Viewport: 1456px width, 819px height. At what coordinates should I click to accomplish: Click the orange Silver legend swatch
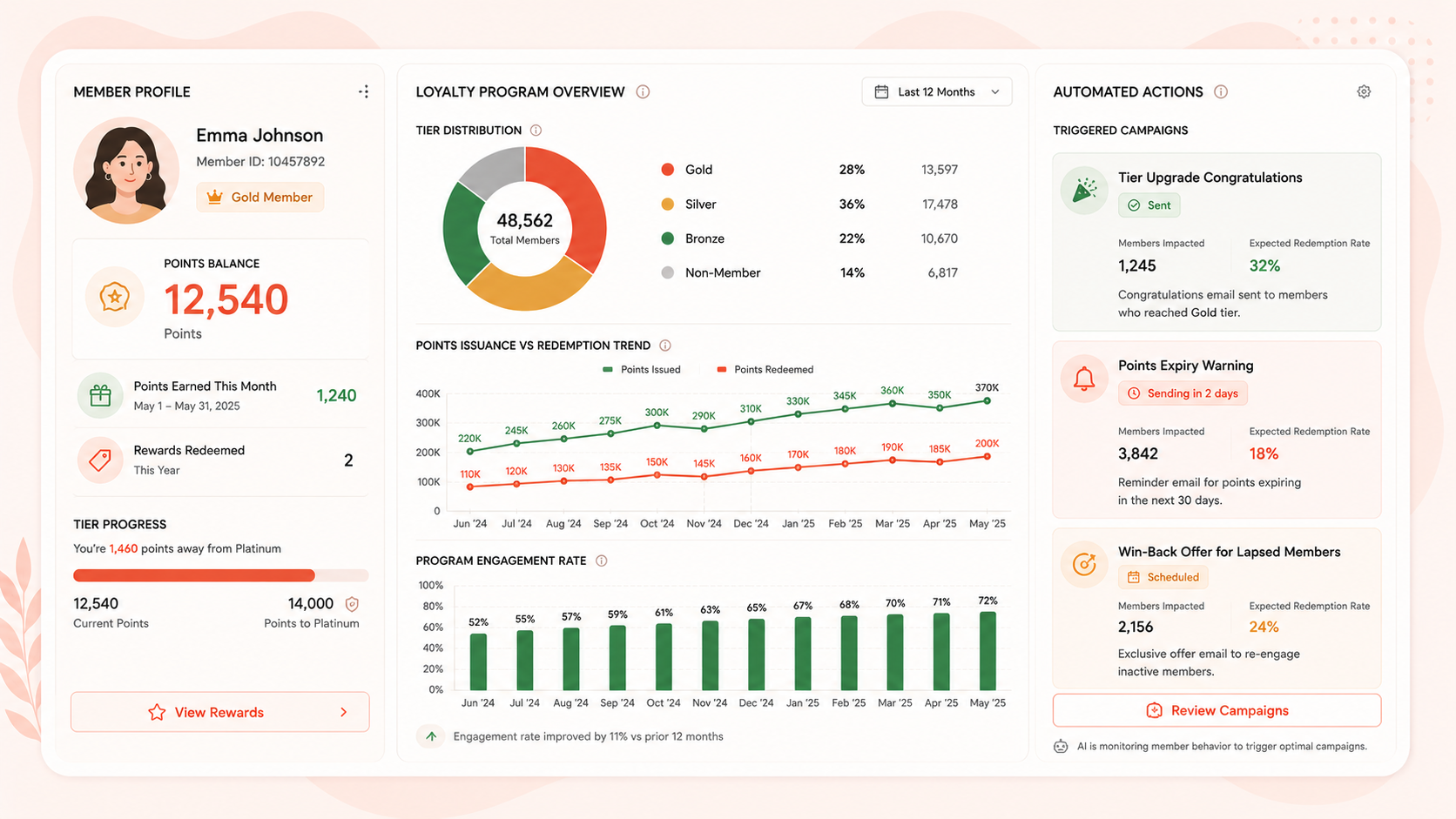[668, 205]
